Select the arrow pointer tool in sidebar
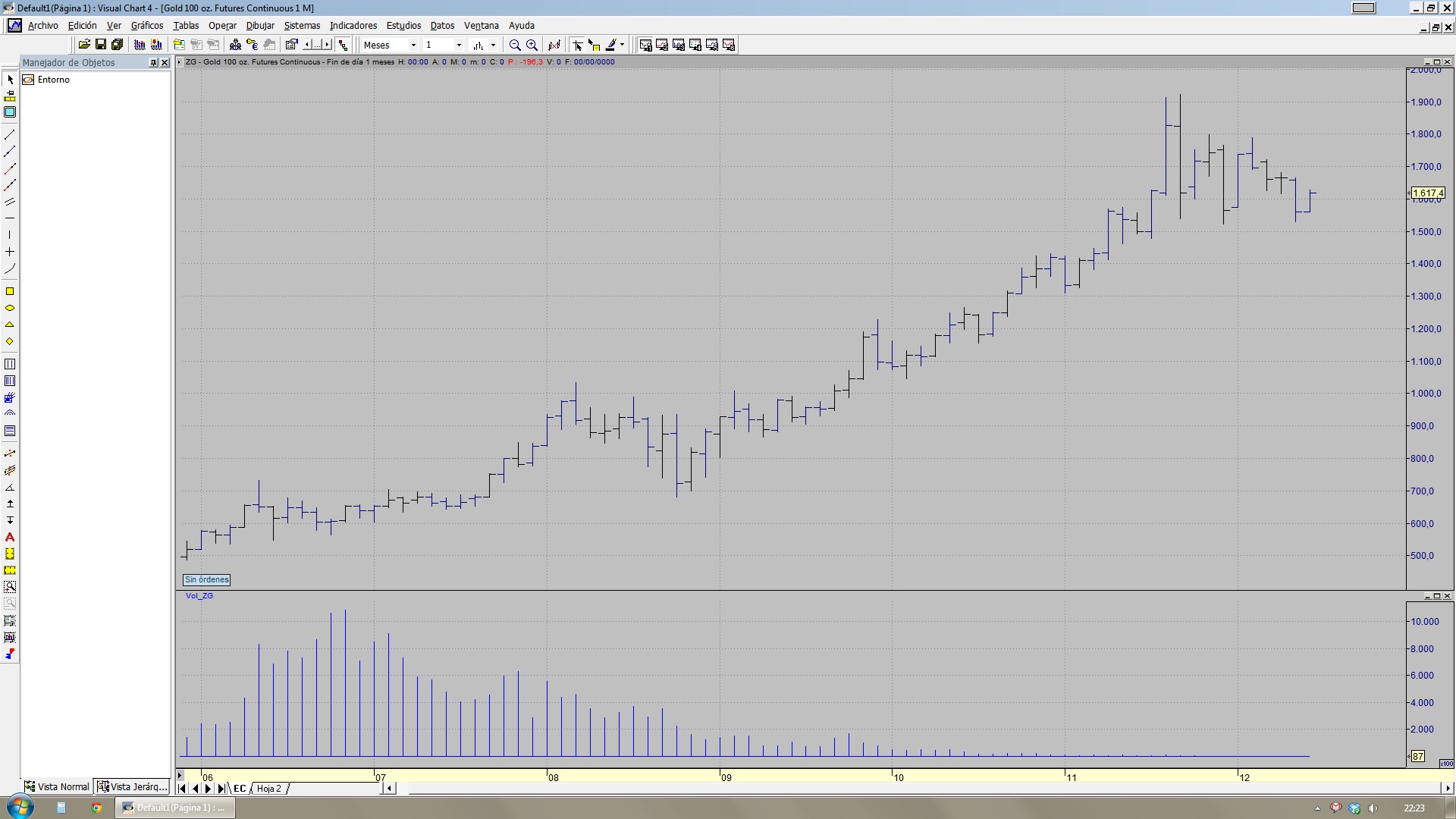Image resolution: width=1456 pixels, height=819 pixels. [10, 80]
